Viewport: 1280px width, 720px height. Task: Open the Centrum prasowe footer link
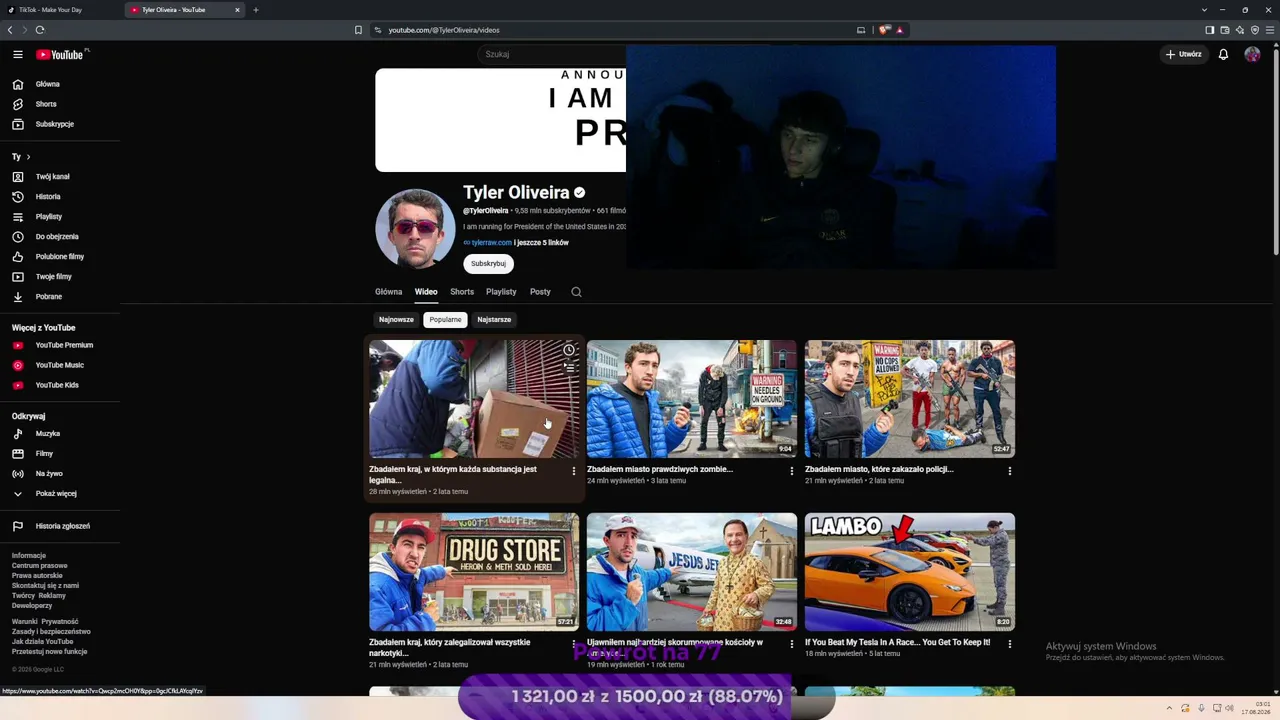pos(39,566)
